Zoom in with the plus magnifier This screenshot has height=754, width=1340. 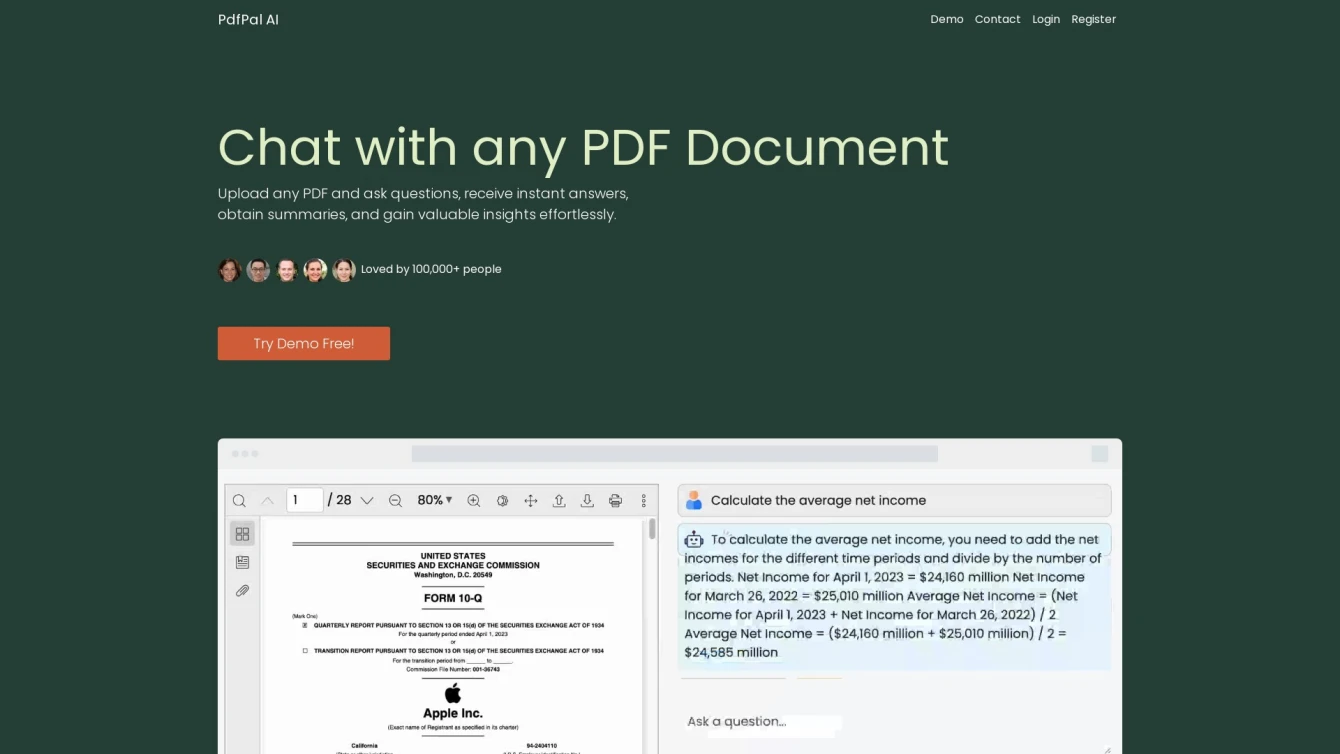474,500
